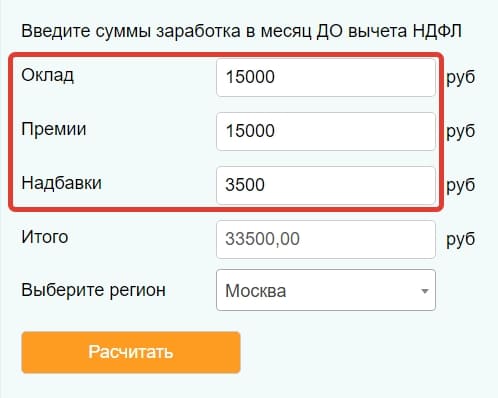The height and width of the screenshot is (398, 498).
Task: Click the word заработка in the heading
Action: (198, 32)
